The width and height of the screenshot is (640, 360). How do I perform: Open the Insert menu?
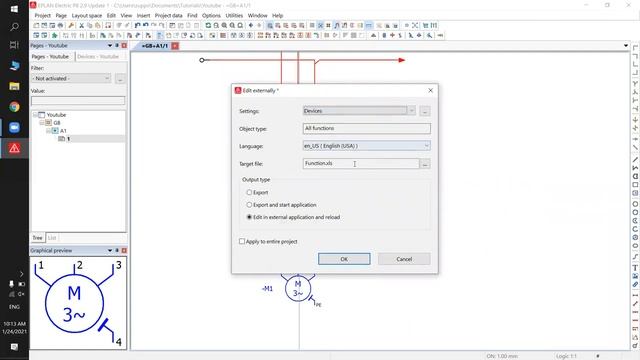tap(143, 16)
